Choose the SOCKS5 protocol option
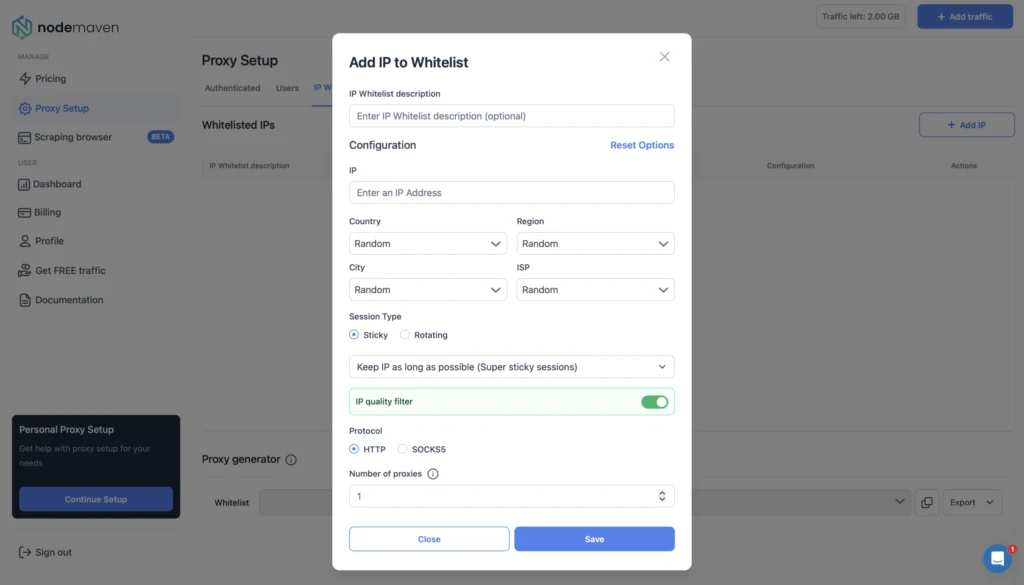The width and height of the screenshot is (1024, 585). click(x=402, y=449)
